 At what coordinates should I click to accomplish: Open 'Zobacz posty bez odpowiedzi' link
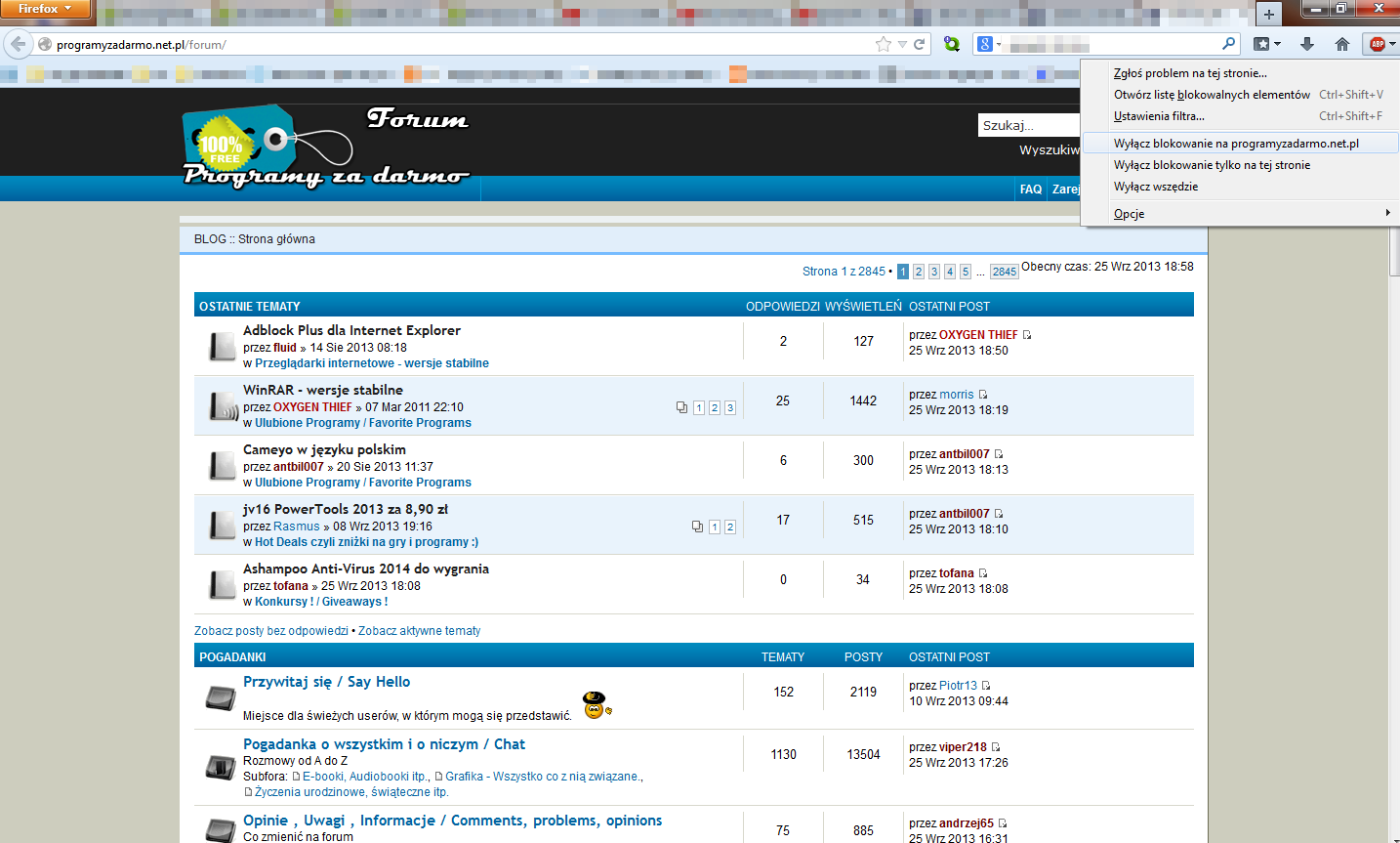pyautogui.click(x=271, y=631)
